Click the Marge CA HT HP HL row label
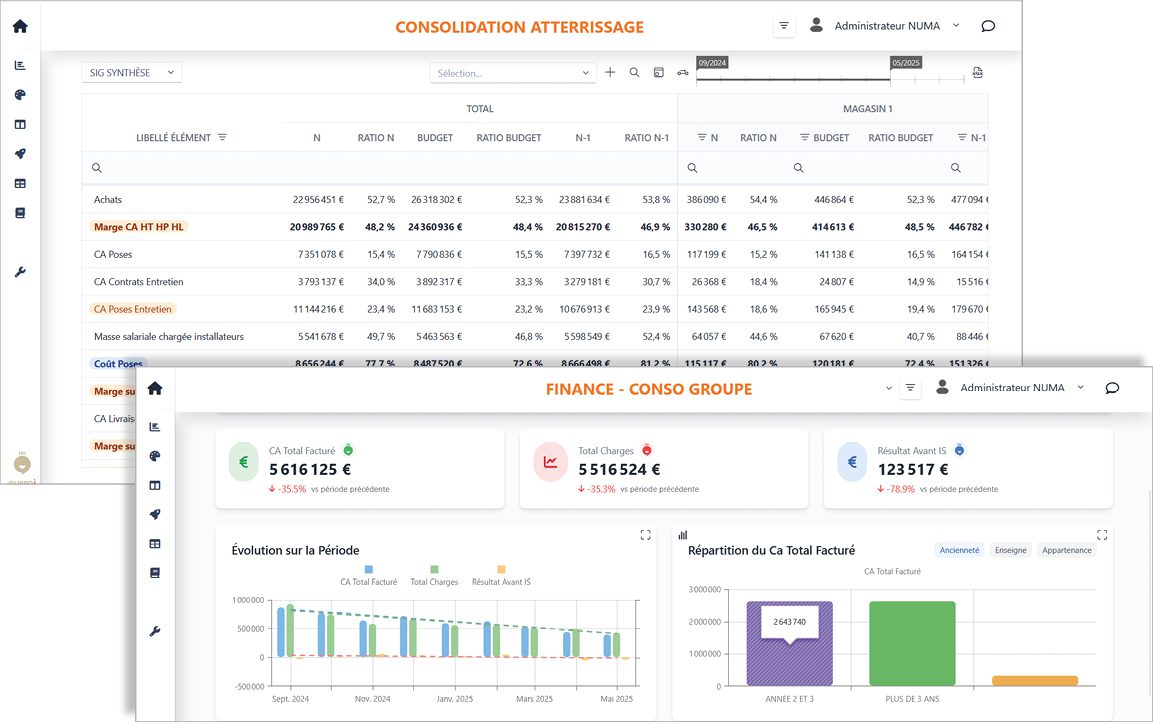Image resolution: width=1153 pixels, height=722 pixels. click(139, 227)
